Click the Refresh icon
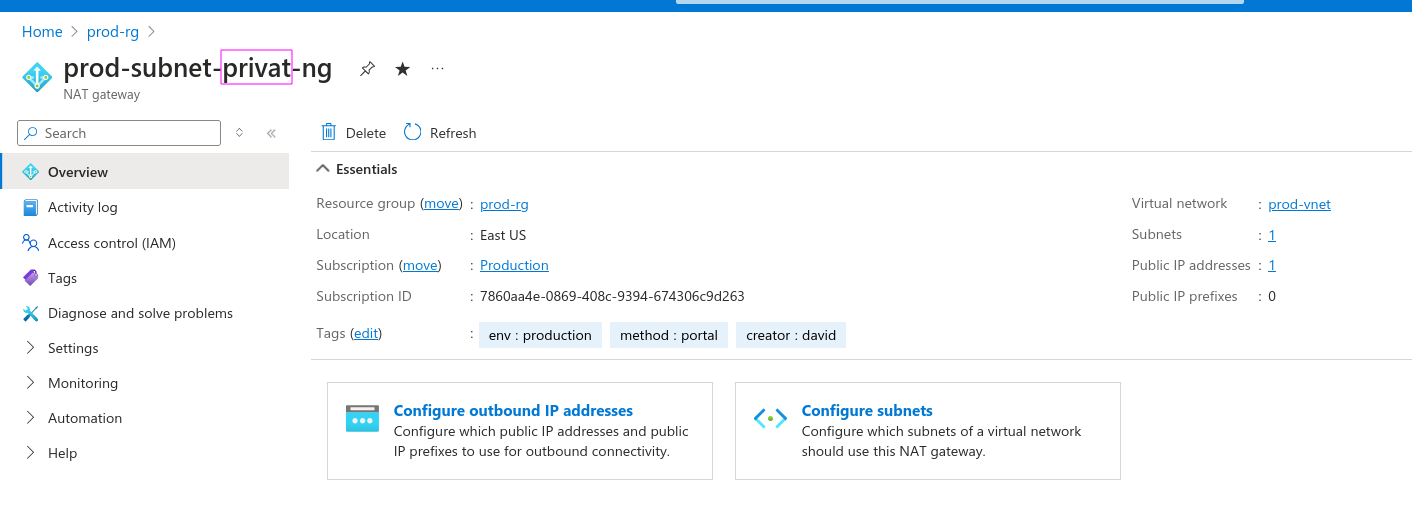The width and height of the screenshot is (1412, 517). click(413, 132)
